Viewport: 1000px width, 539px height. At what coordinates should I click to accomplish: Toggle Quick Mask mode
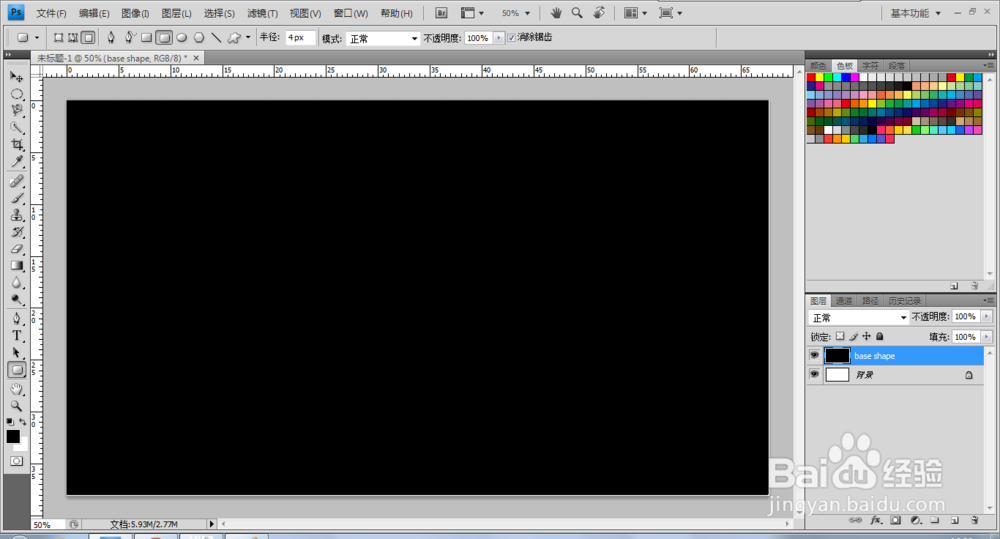17,461
